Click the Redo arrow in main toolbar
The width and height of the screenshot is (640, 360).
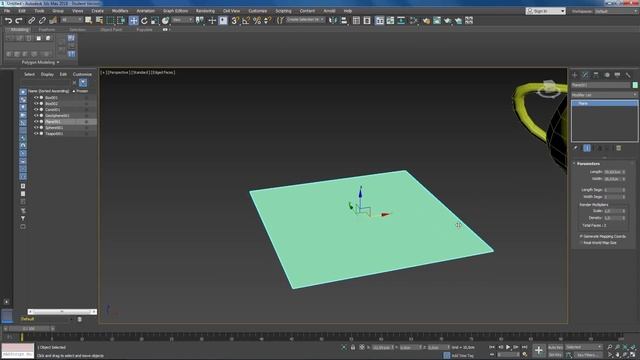pyautogui.click(x=19, y=20)
